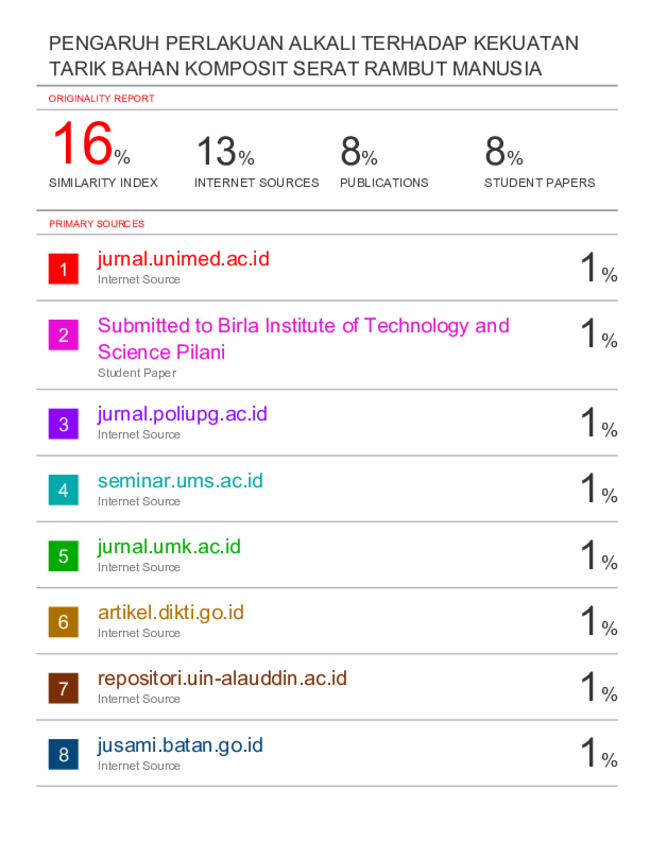Open the jurnal.umk.ac.id source link

[169, 547]
